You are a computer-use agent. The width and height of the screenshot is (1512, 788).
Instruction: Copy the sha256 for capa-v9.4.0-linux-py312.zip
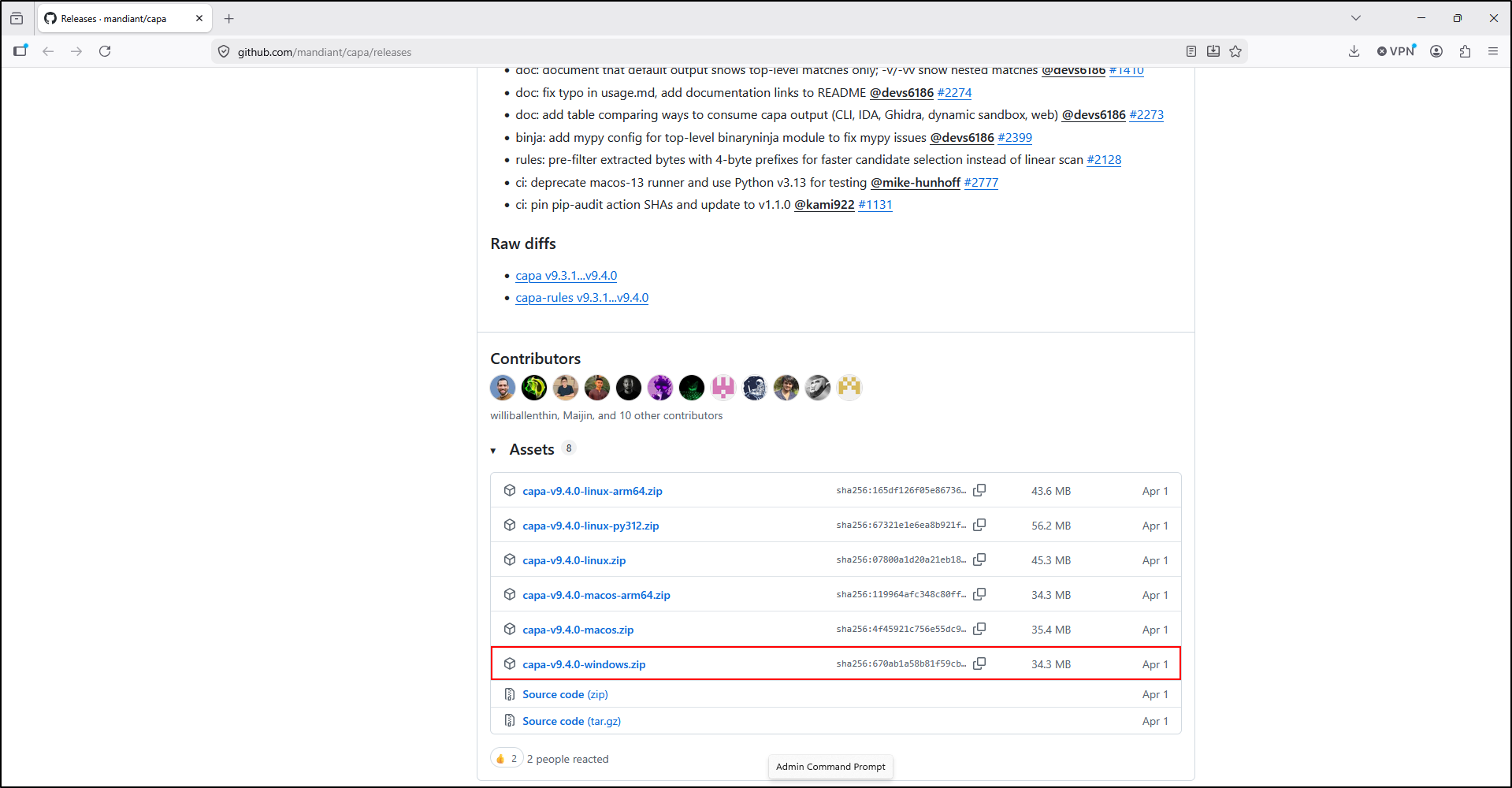pyautogui.click(x=979, y=525)
